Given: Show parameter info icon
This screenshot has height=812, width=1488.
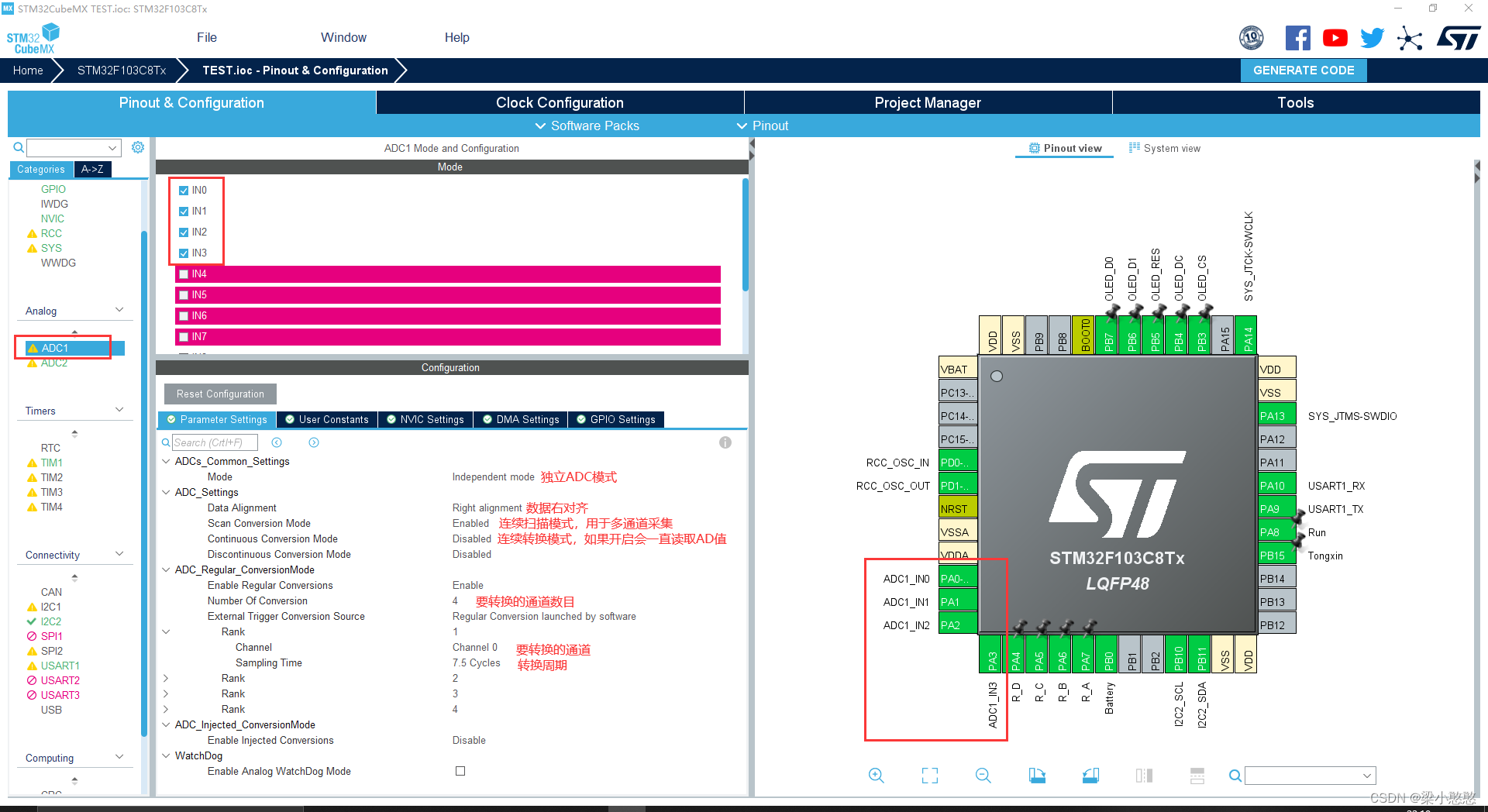Looking at the screenshot, I should (x=725, y=442).
